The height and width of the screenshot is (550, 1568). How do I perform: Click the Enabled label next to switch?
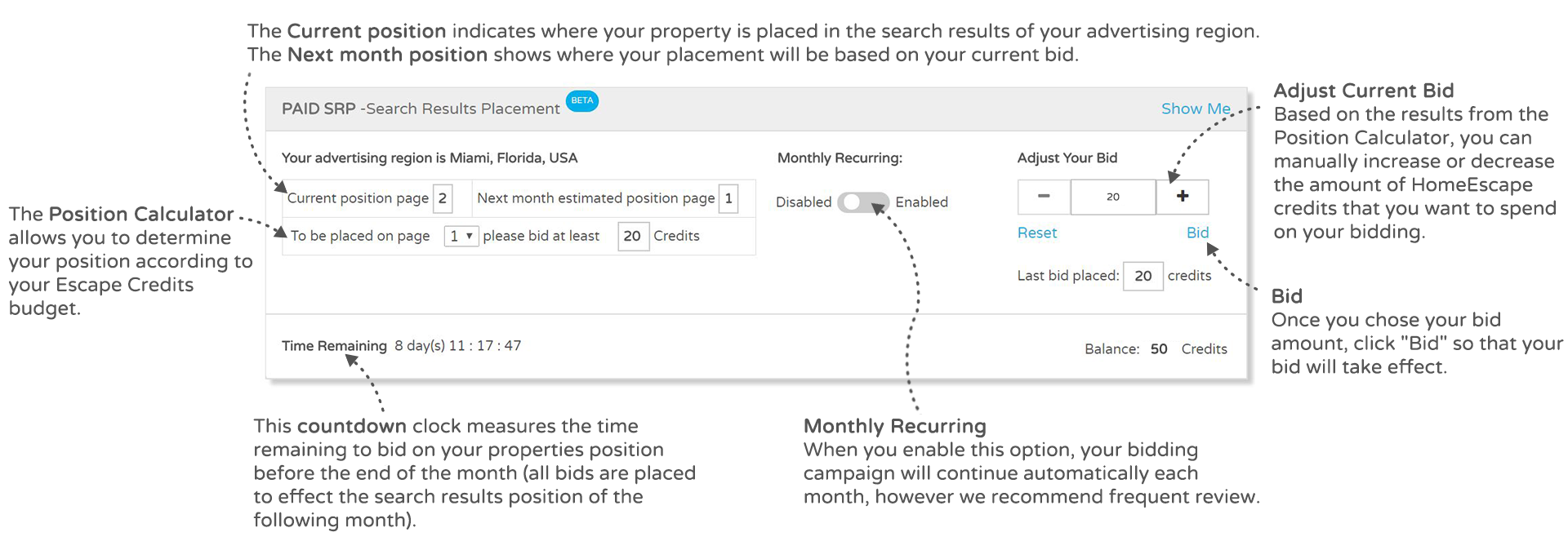922,202
